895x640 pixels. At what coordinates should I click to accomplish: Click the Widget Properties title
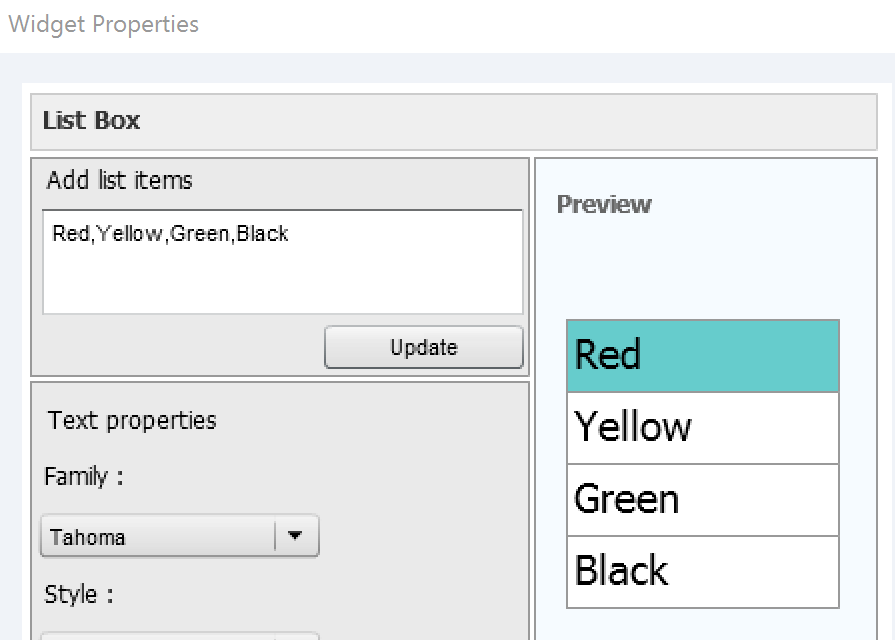[103, 24]
